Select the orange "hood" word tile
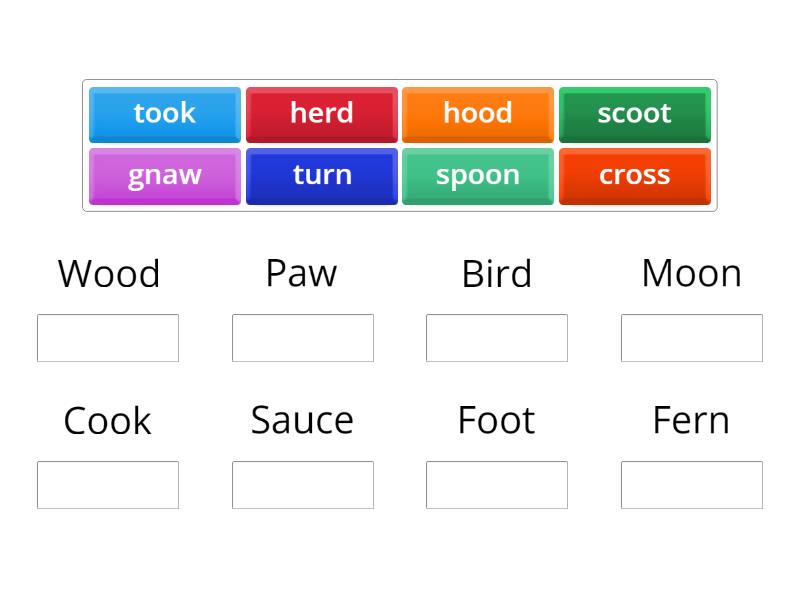 [x=478, y=114]
